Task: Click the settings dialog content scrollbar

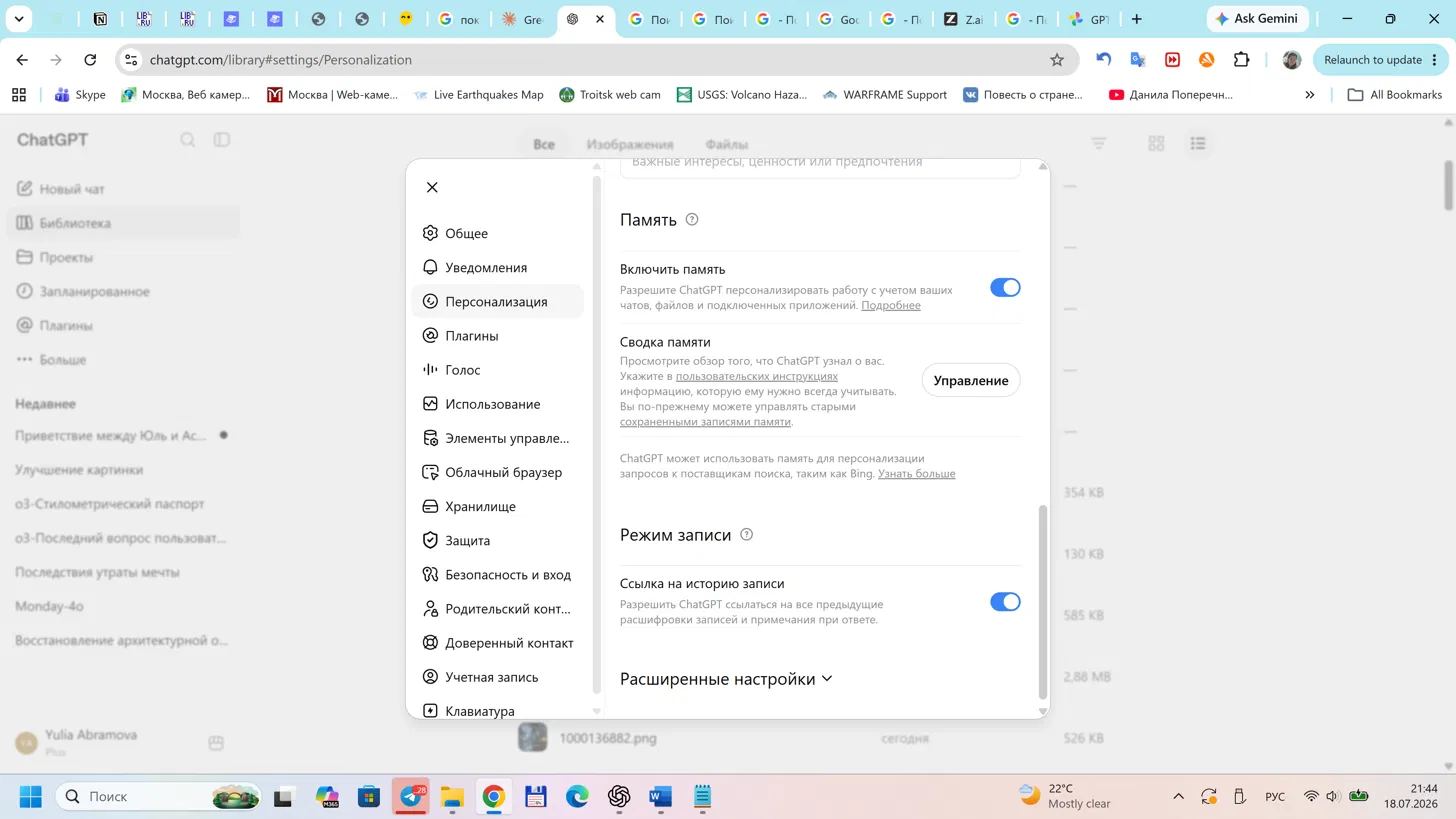Action: coord(1043,601)
